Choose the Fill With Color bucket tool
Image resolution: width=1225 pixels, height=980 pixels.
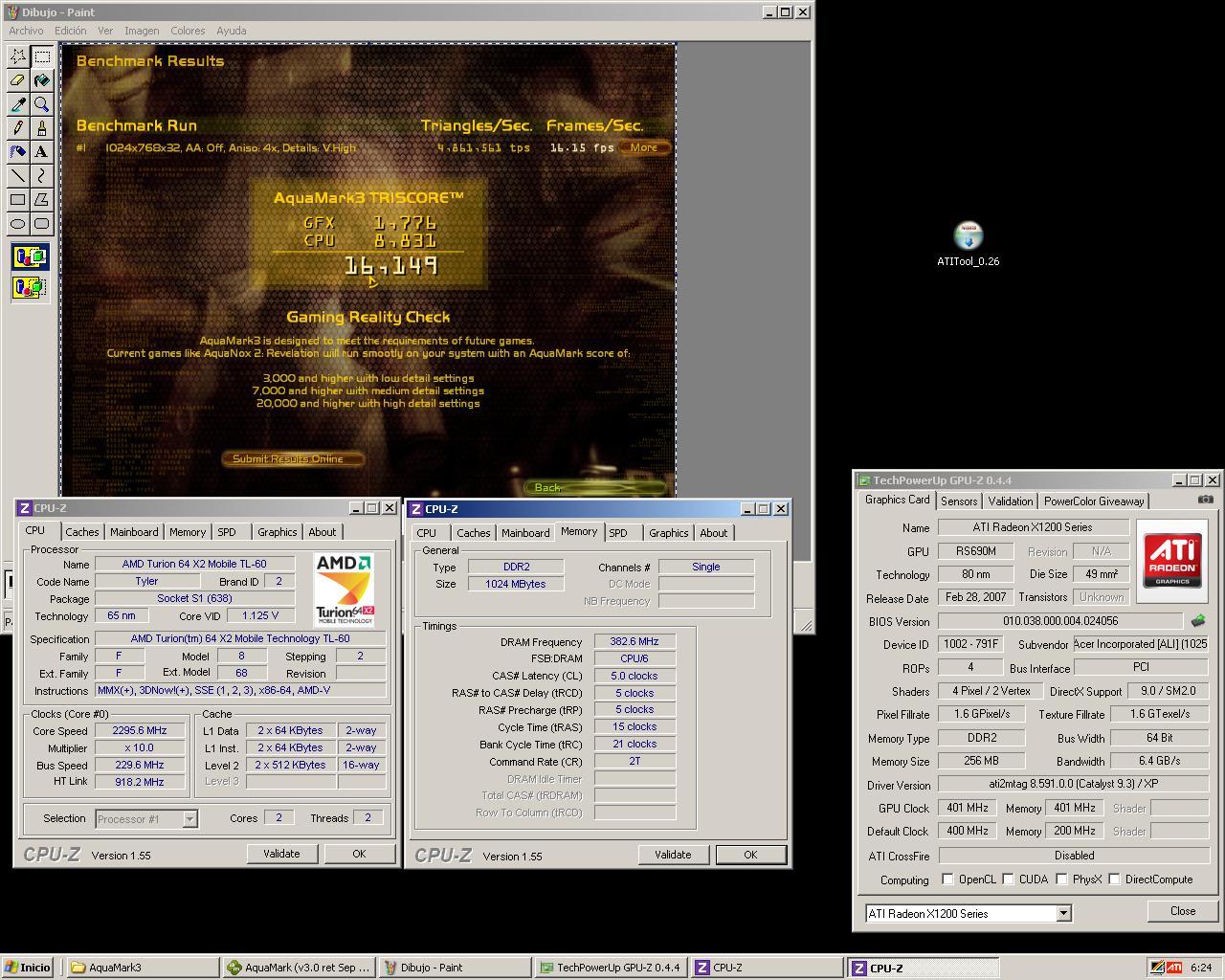pyautogui.click(x=42, y=80)
